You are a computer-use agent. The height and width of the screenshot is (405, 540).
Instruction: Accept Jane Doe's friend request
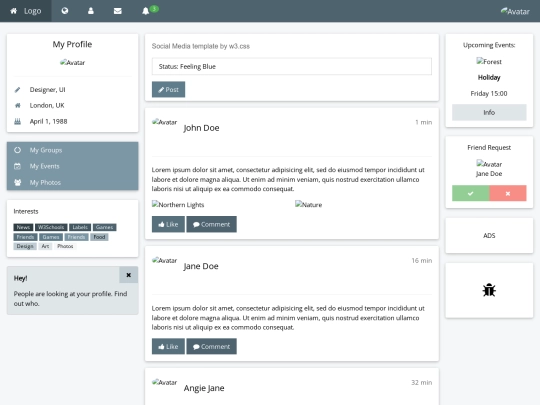click(x=470, y=193)
